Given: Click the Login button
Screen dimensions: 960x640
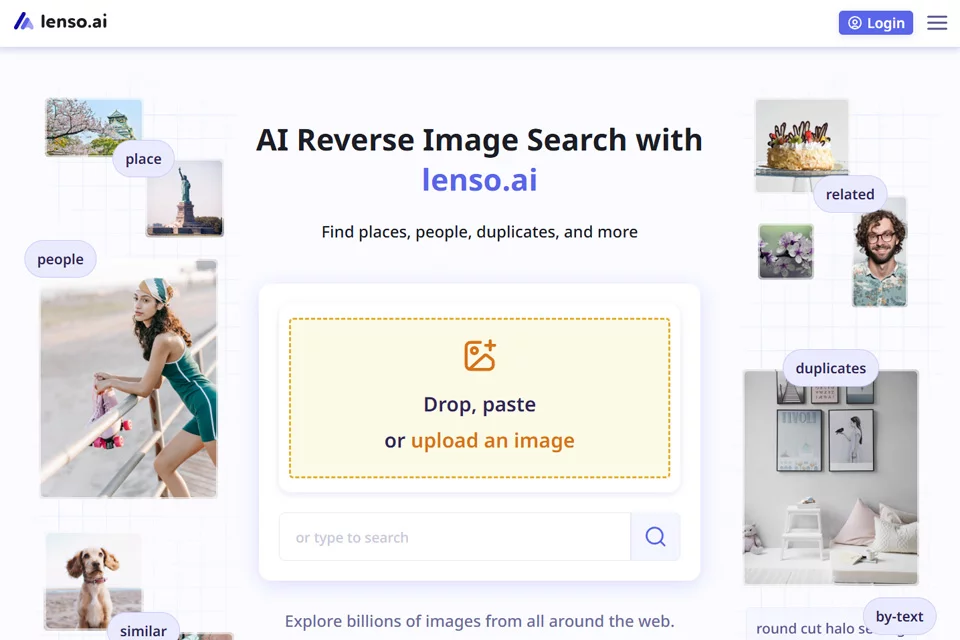Looking at the screenshot, I should pyautogui.click(x=876, y=23).
